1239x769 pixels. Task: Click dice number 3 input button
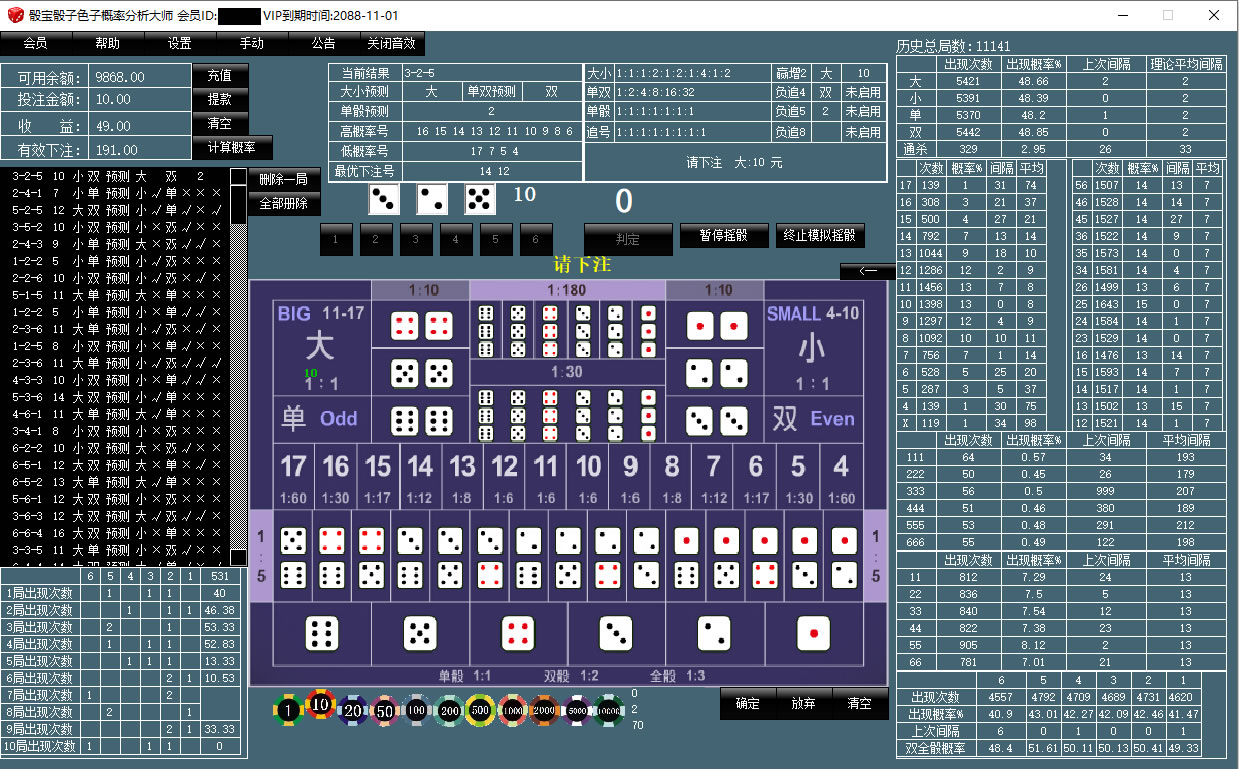[415, 240]
